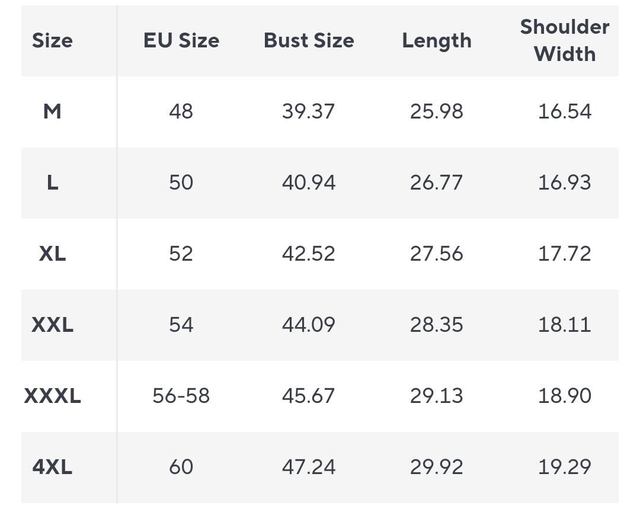
Task: Click bust size value 47.24
Action: point(308,467)
